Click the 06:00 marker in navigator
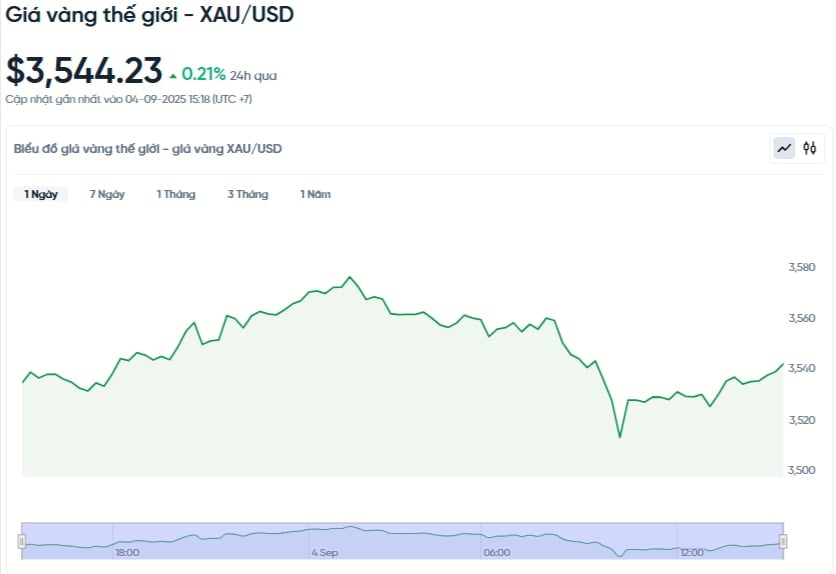Image resolution: width=836 pixels, height=574 pixels. pyautogui.click(x=496, y=553)
